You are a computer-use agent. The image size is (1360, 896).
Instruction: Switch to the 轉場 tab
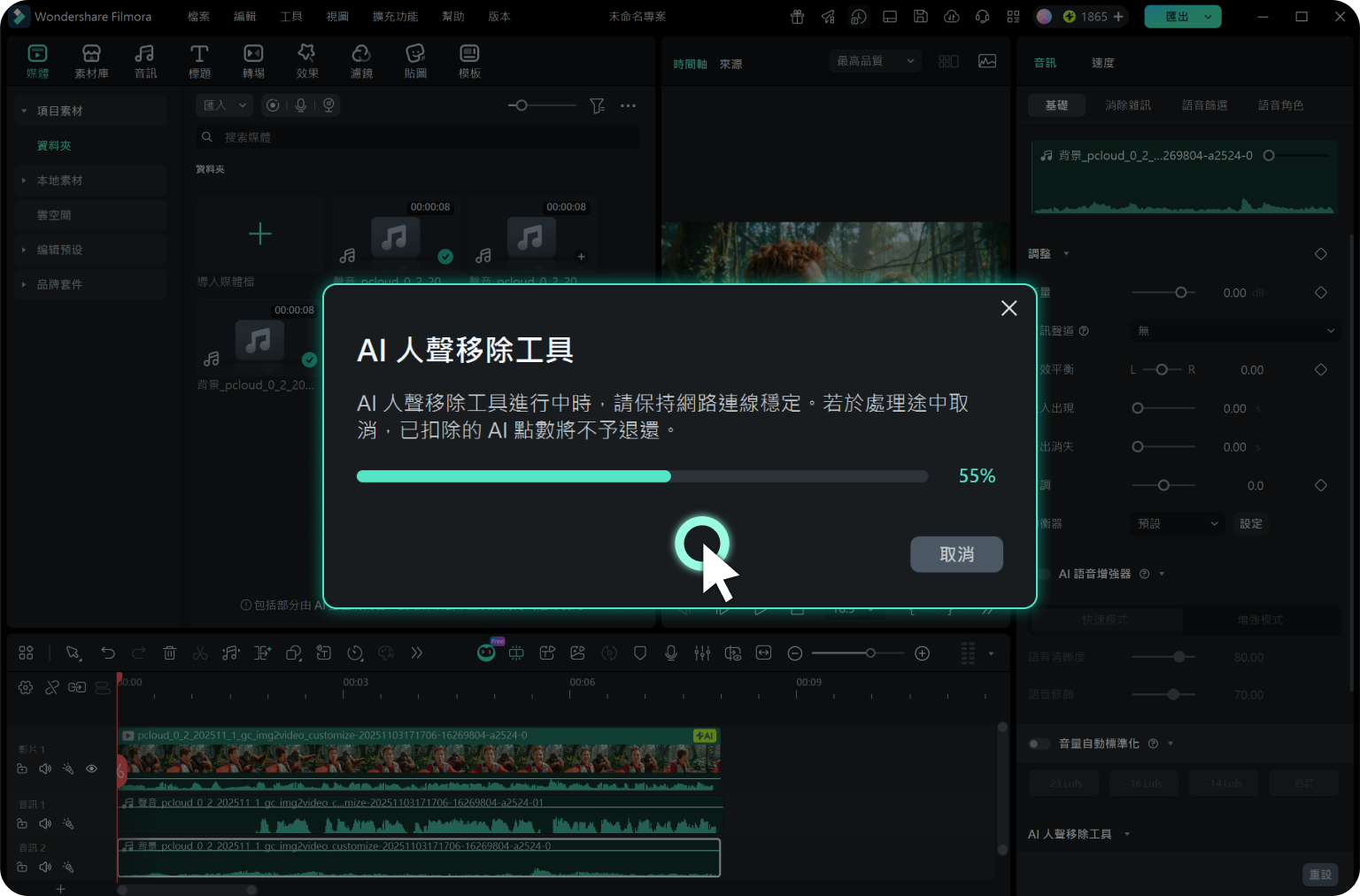(x=253, y=61)
